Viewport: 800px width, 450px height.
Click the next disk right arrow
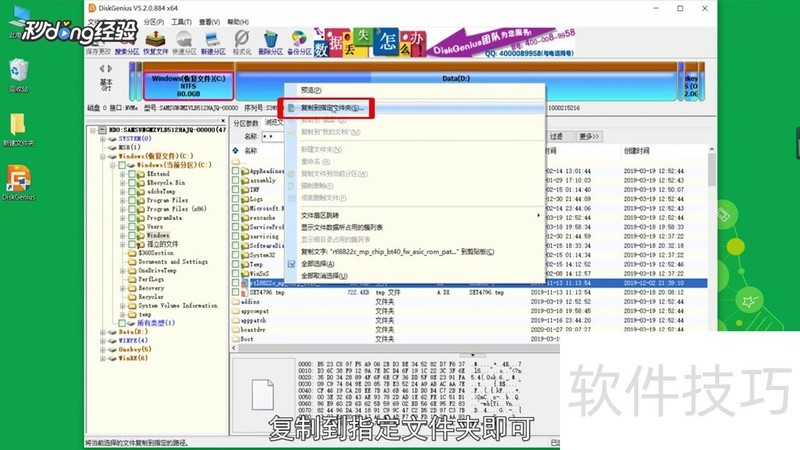110,68
